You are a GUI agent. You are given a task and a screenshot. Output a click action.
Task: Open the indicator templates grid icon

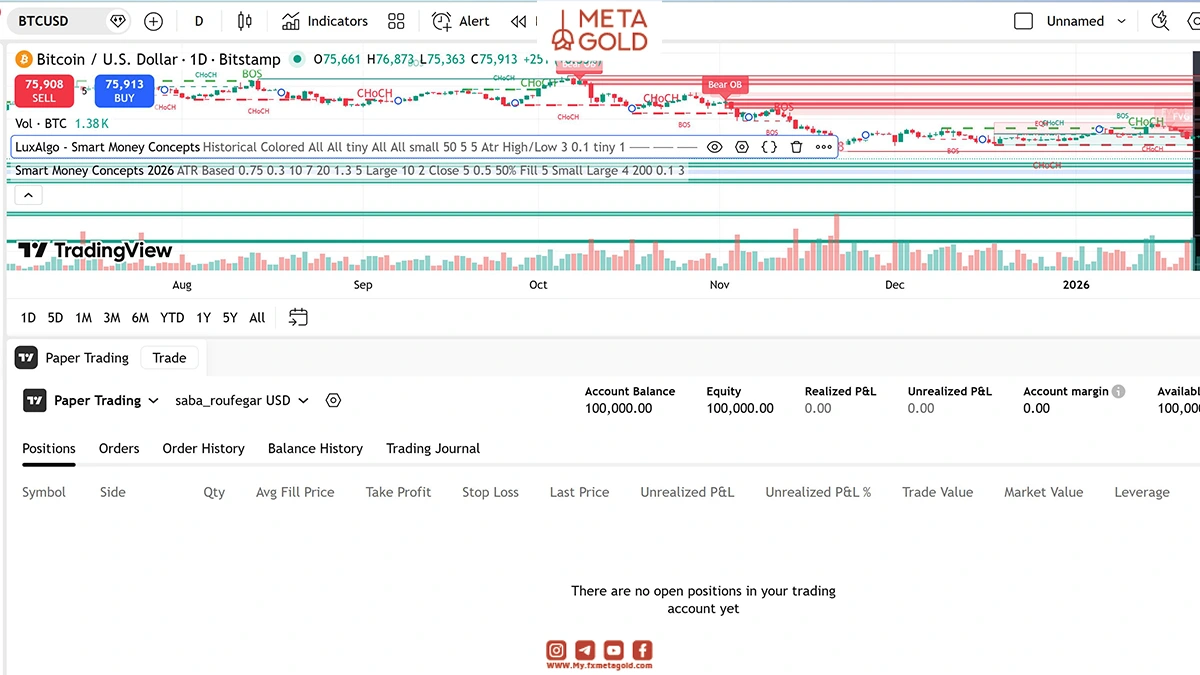tap(396, 21)
